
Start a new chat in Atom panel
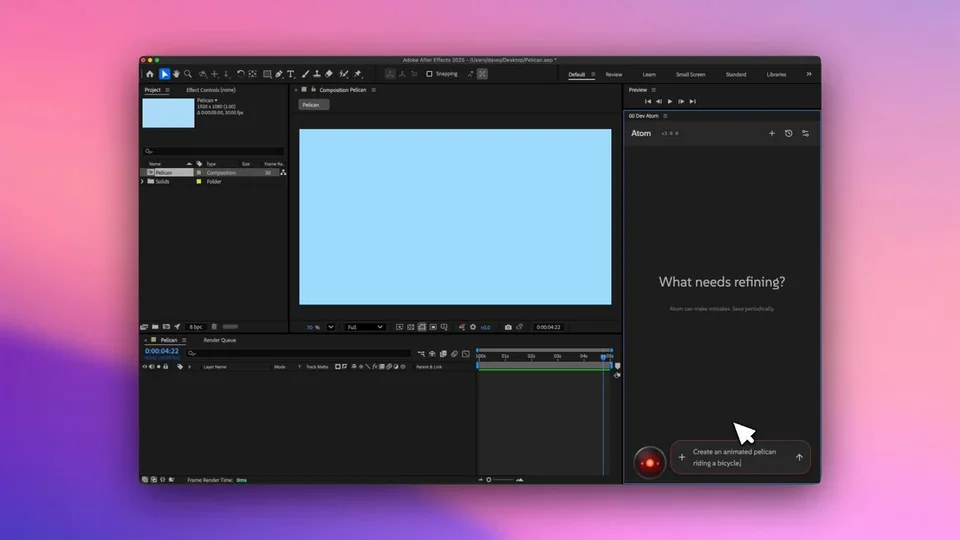pos(771,133)
